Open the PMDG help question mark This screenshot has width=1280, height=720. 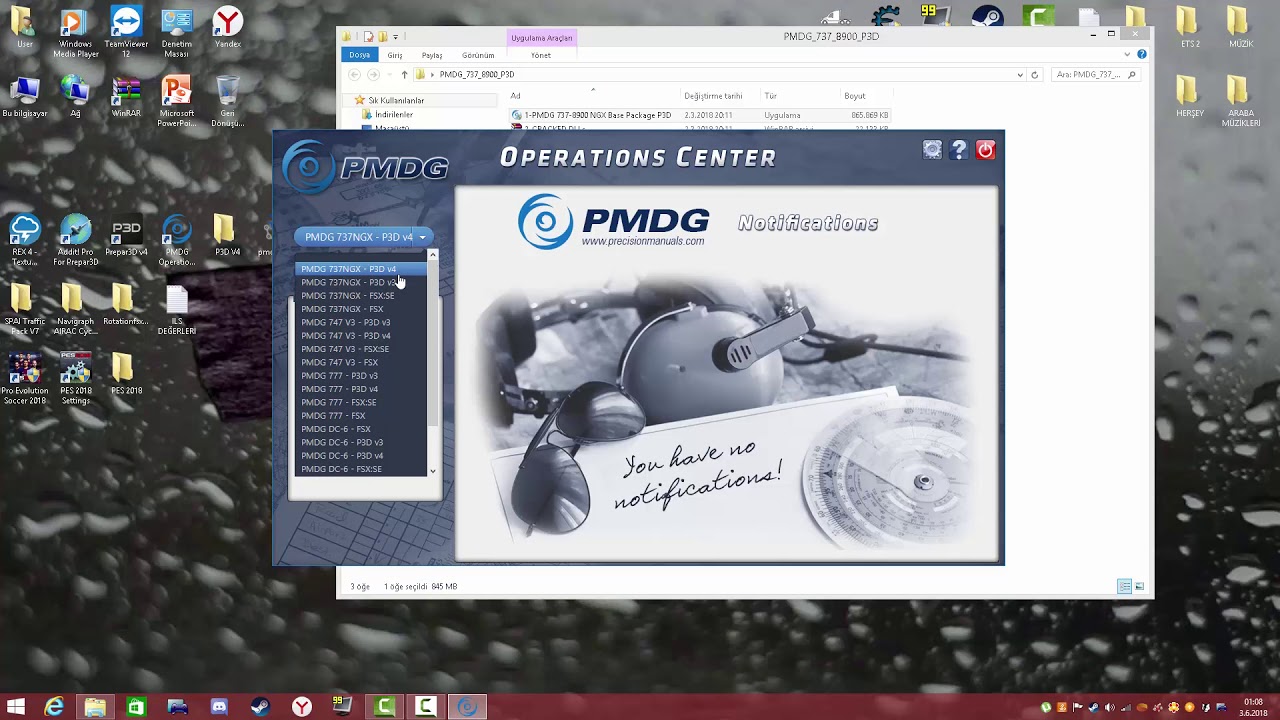point(959,150)
